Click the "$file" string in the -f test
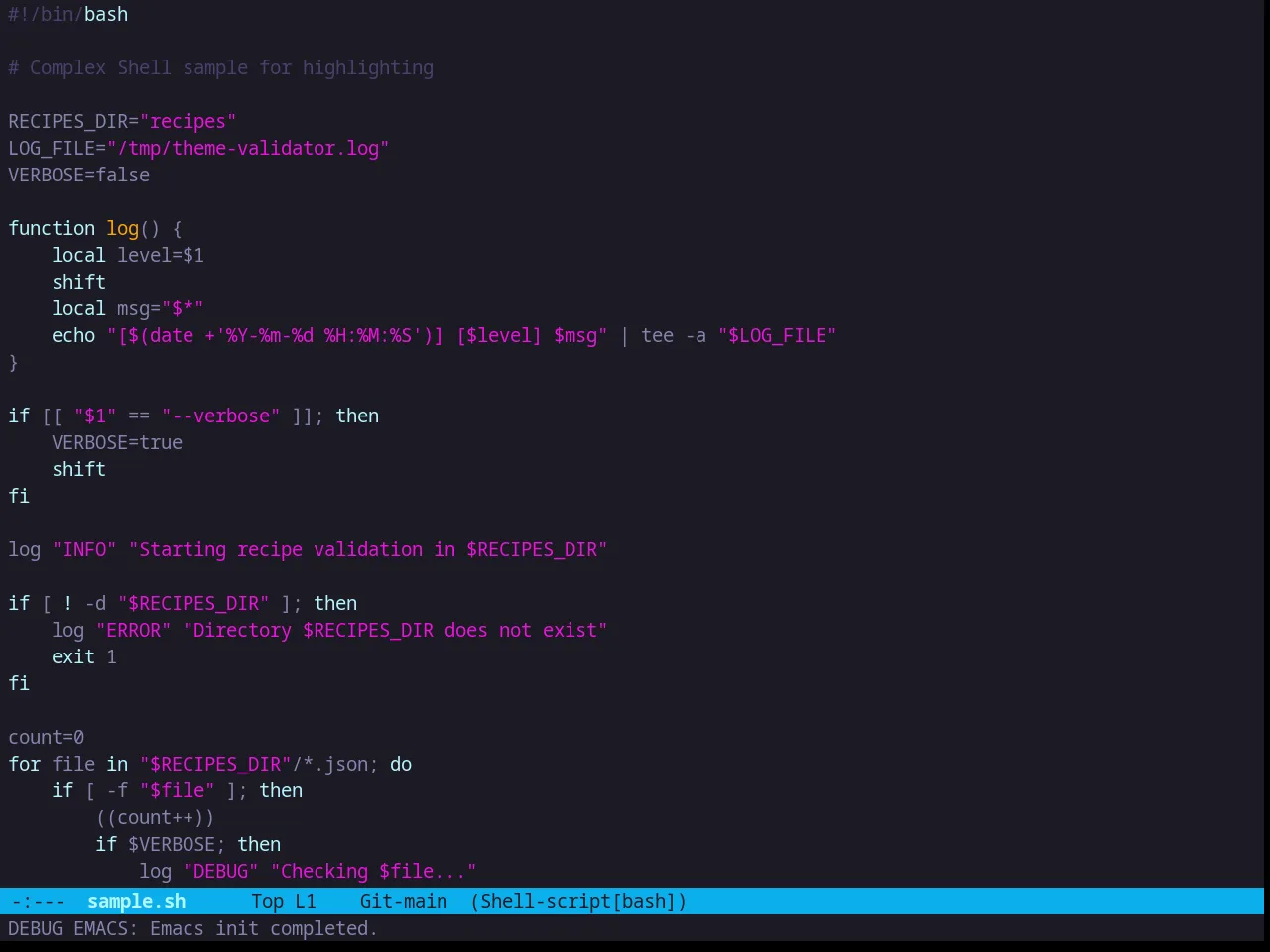1270x952 pixels. pos(178,790)
